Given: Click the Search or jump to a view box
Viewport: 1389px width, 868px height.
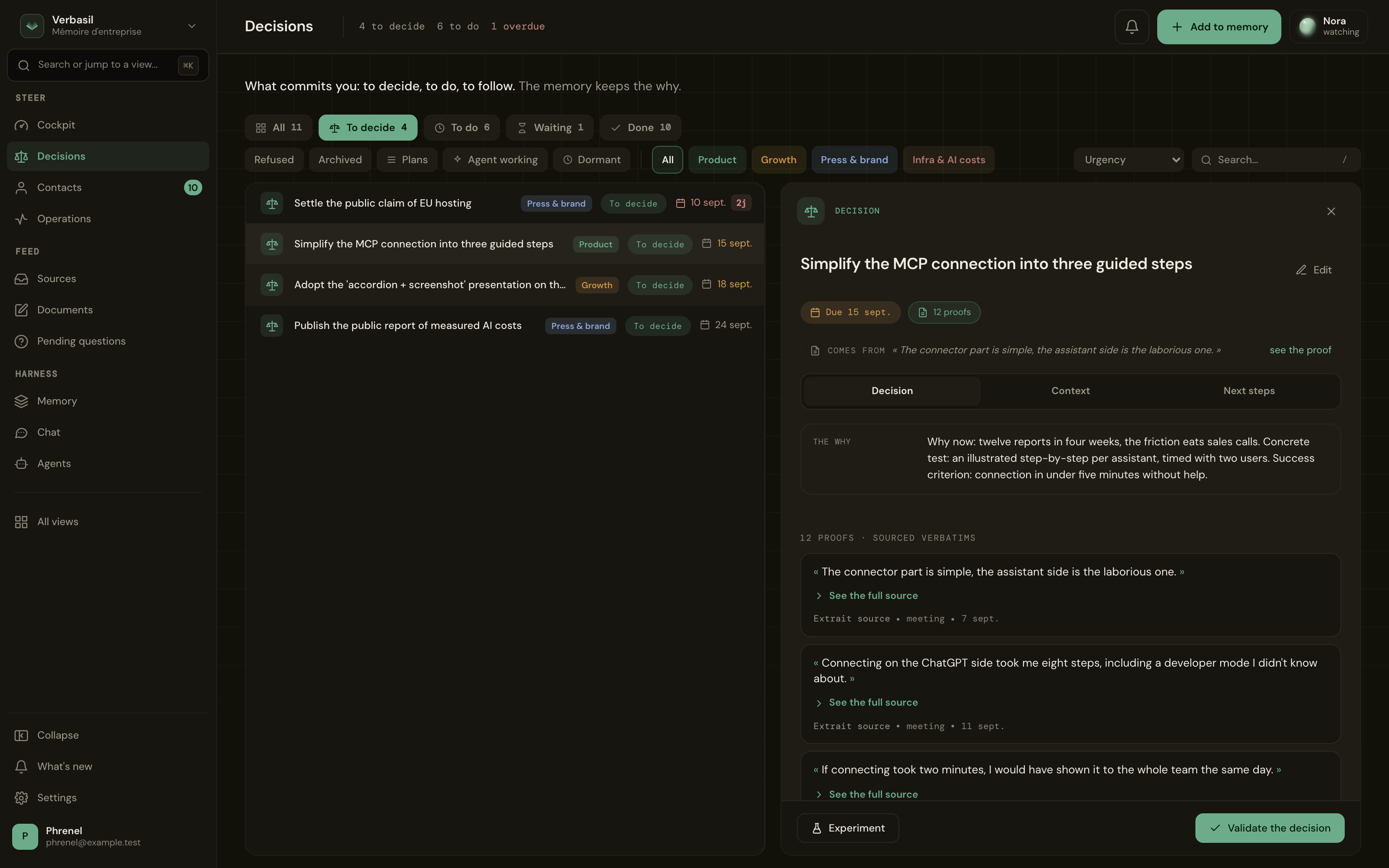Looking at the screenshot, I should [x=107, y=65].
